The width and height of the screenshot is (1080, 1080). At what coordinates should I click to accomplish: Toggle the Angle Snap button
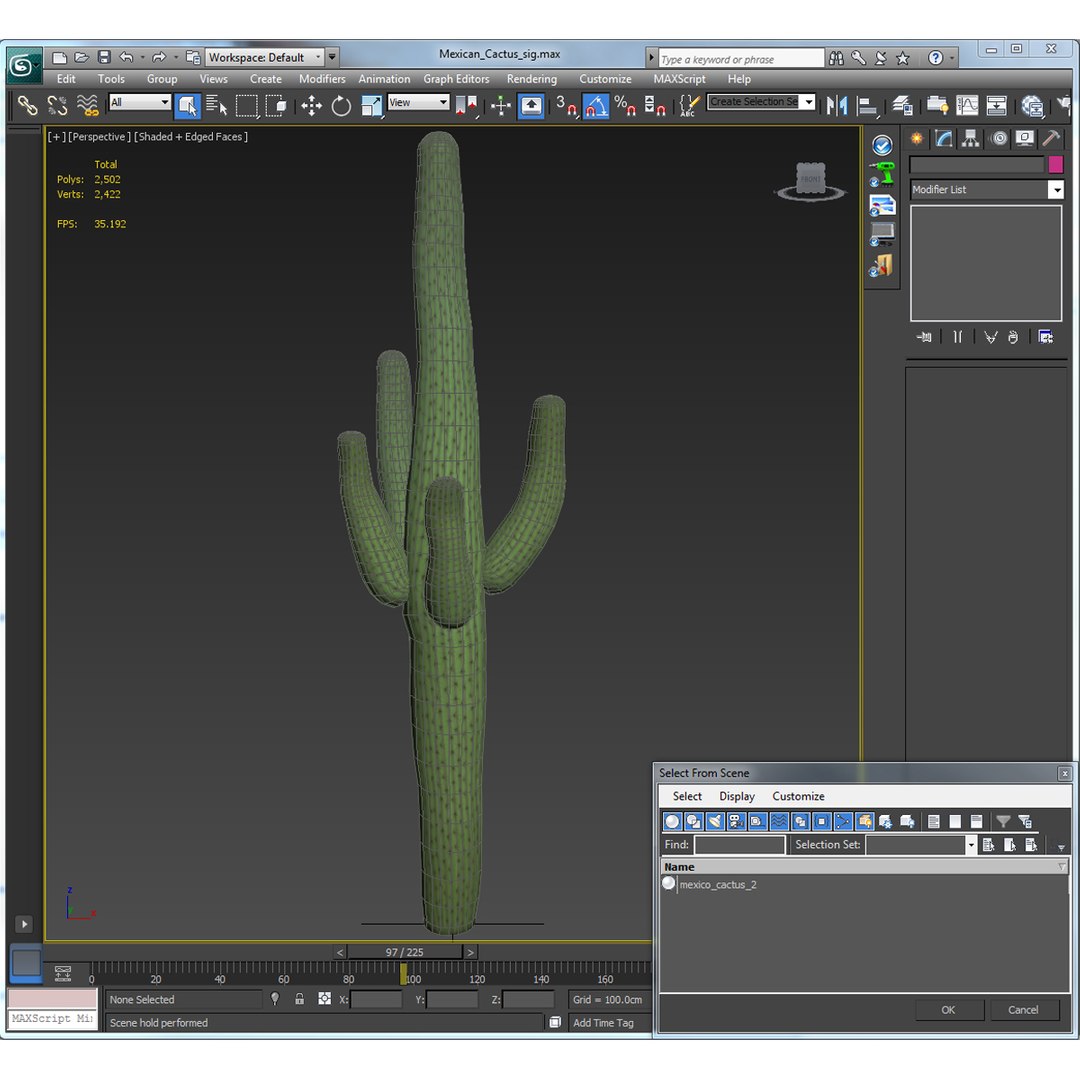pyautogui.click(x=596, y=105)
